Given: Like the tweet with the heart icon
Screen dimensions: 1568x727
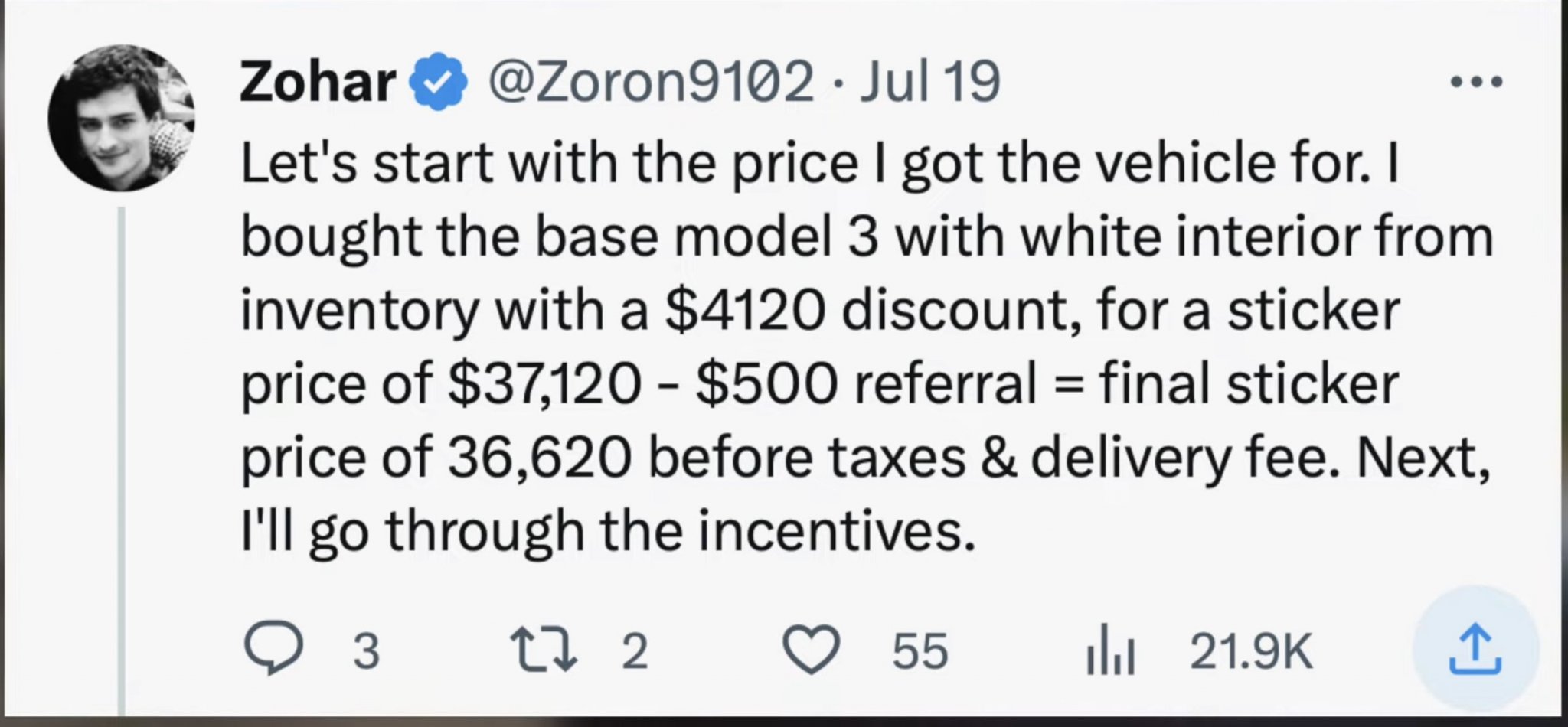Looking at the screenshot, I should pyautogui.click(x=812, y=650).
